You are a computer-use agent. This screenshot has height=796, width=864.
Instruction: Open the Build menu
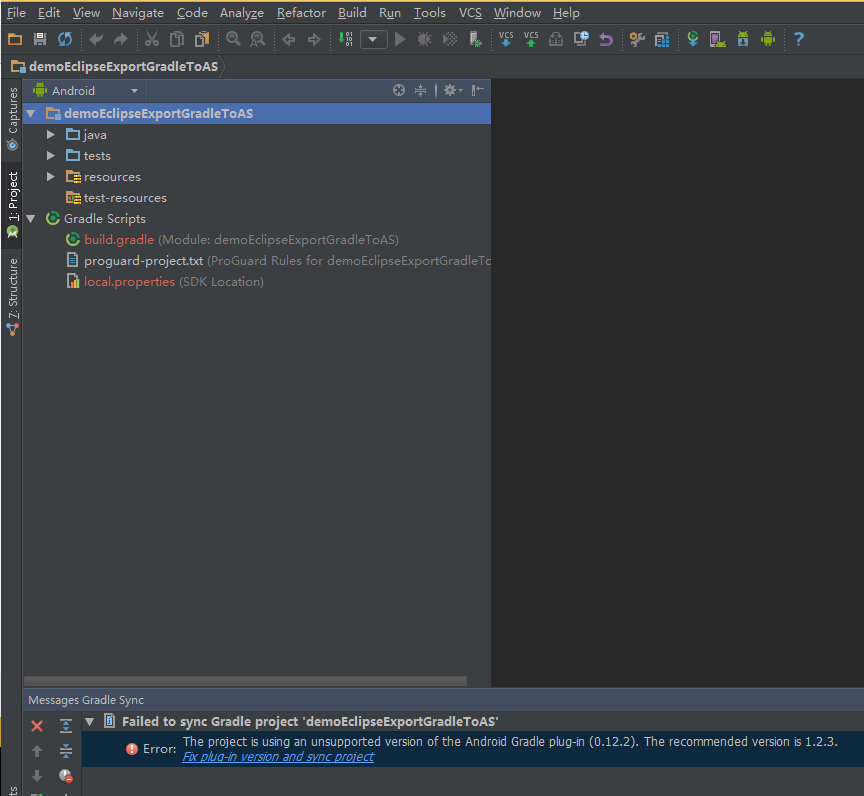(x=352, y=13)
